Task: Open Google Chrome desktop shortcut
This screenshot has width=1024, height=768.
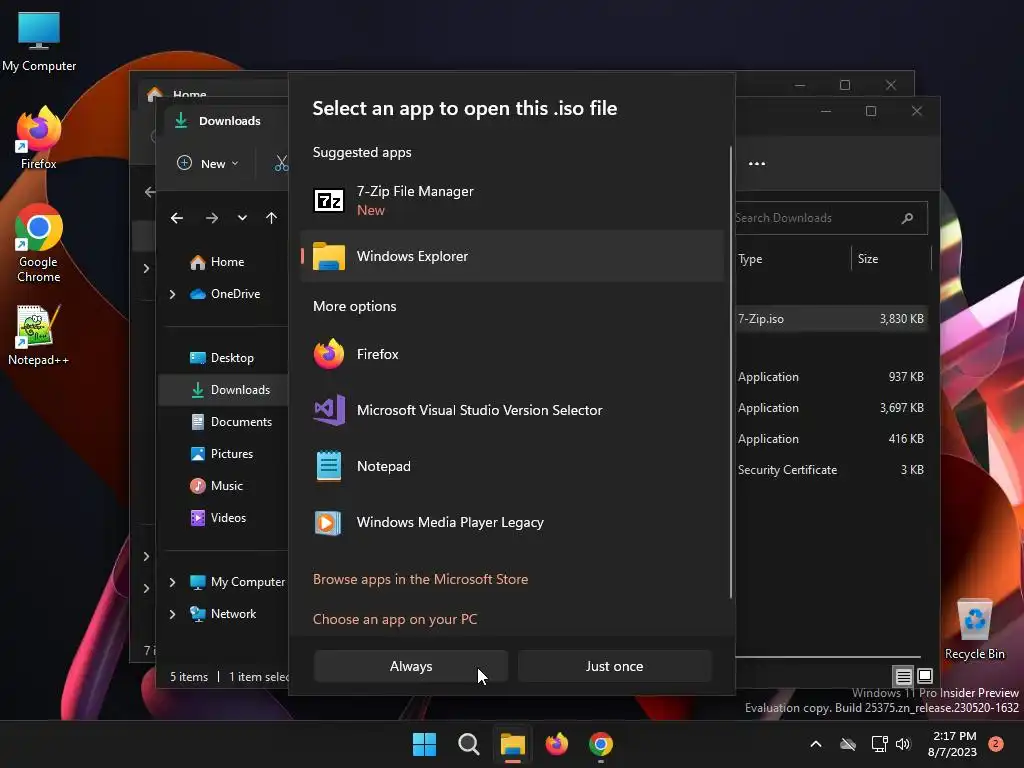Action: point(39,243)
